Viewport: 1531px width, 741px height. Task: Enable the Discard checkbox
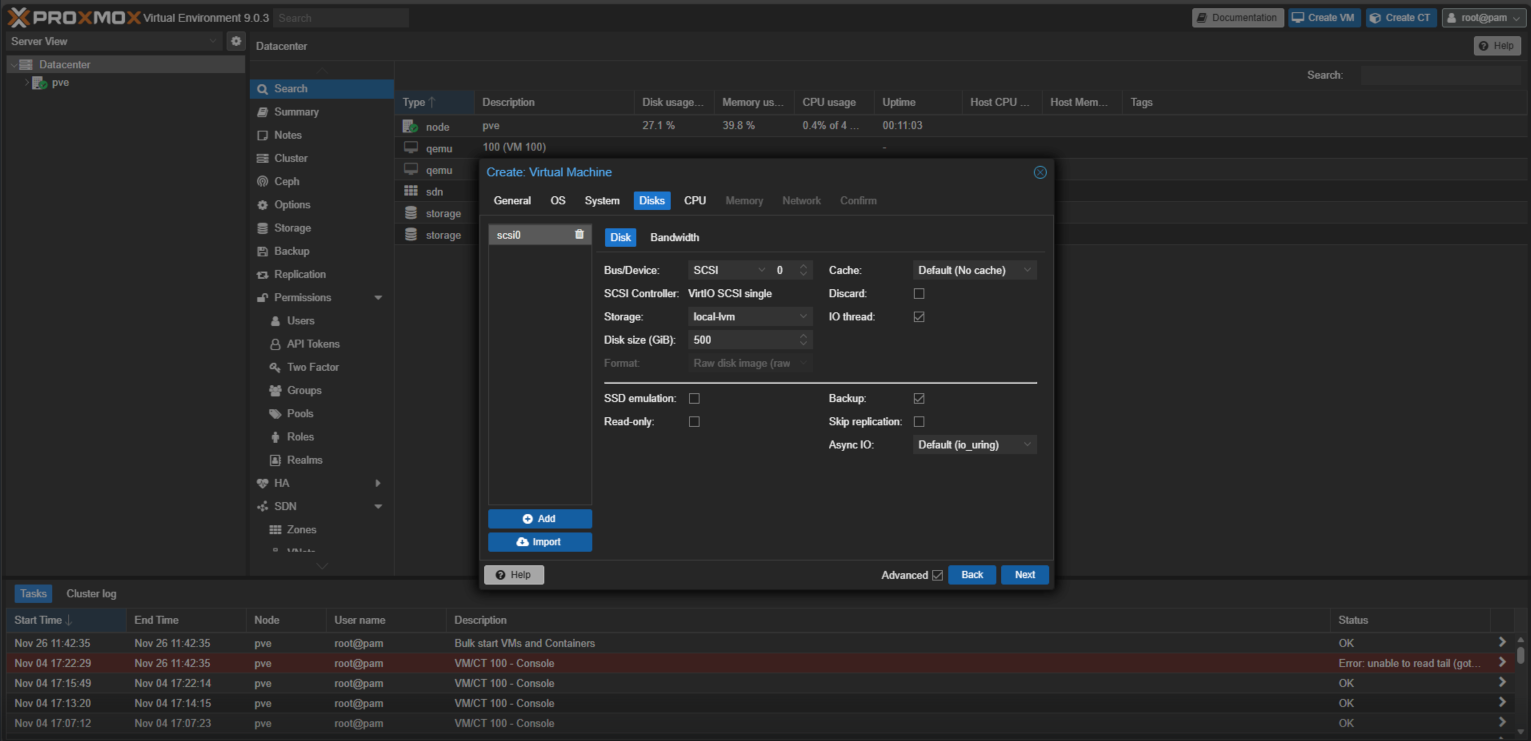click(919, 294)
